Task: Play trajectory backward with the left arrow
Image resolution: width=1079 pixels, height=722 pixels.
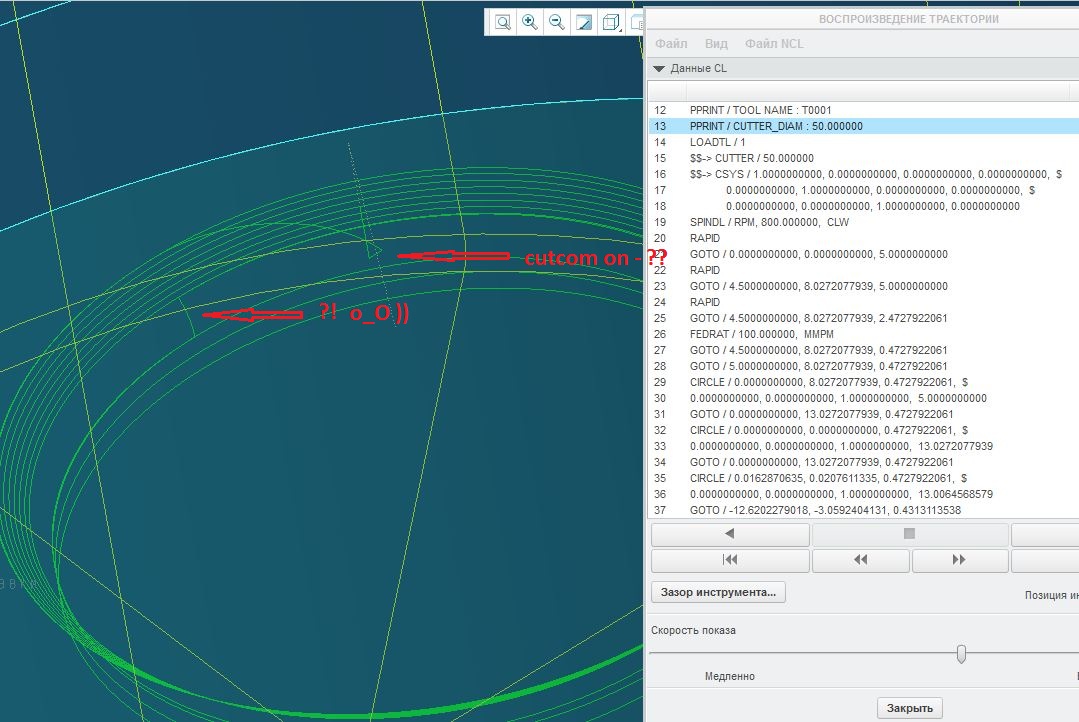Action: [x=730, y=533]
